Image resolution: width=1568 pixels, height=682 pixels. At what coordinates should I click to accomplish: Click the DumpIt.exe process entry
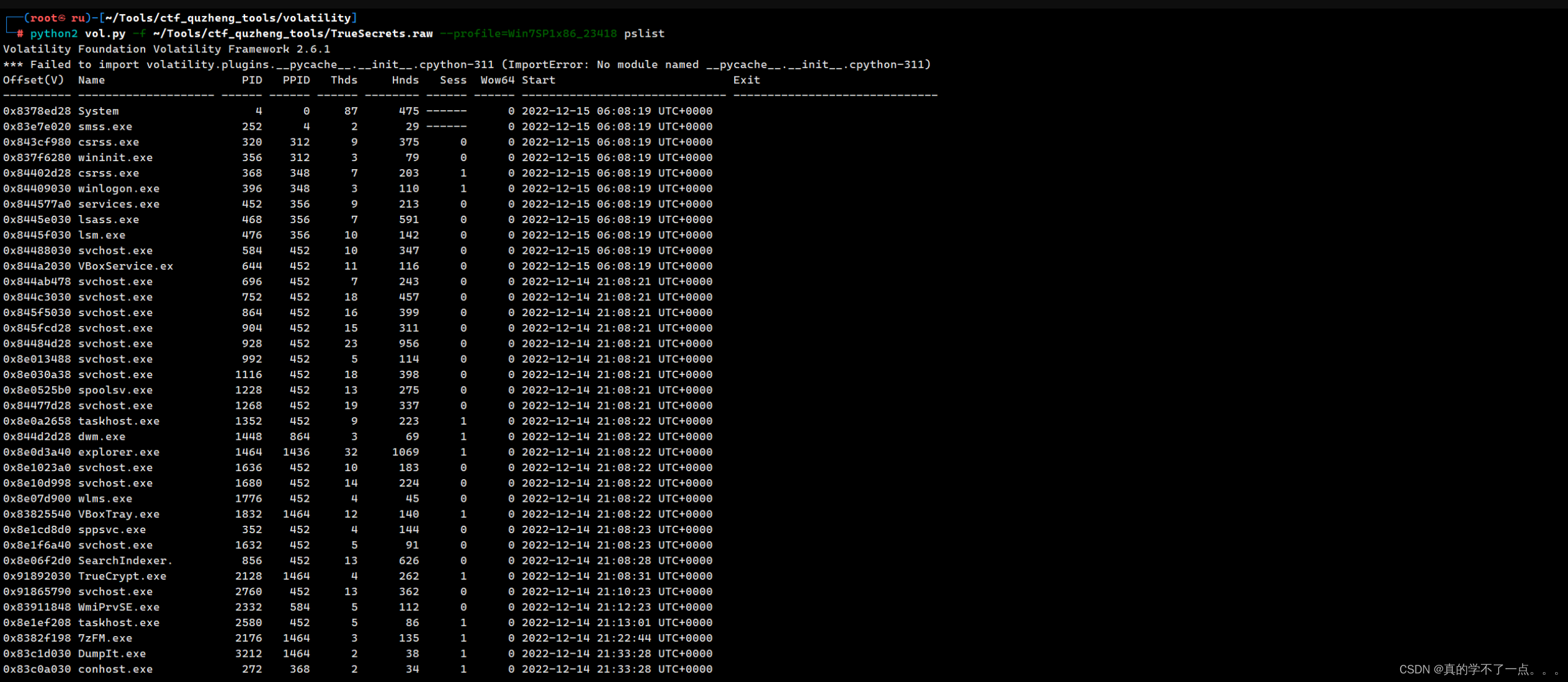(112, 653)
